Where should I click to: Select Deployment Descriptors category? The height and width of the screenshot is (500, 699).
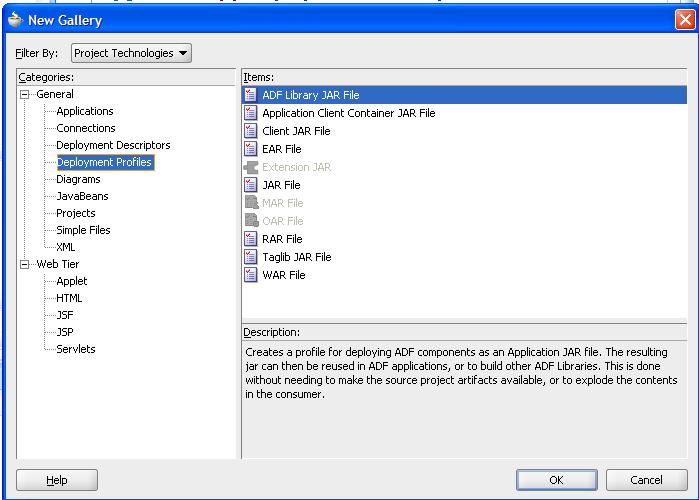click(113, 145)
